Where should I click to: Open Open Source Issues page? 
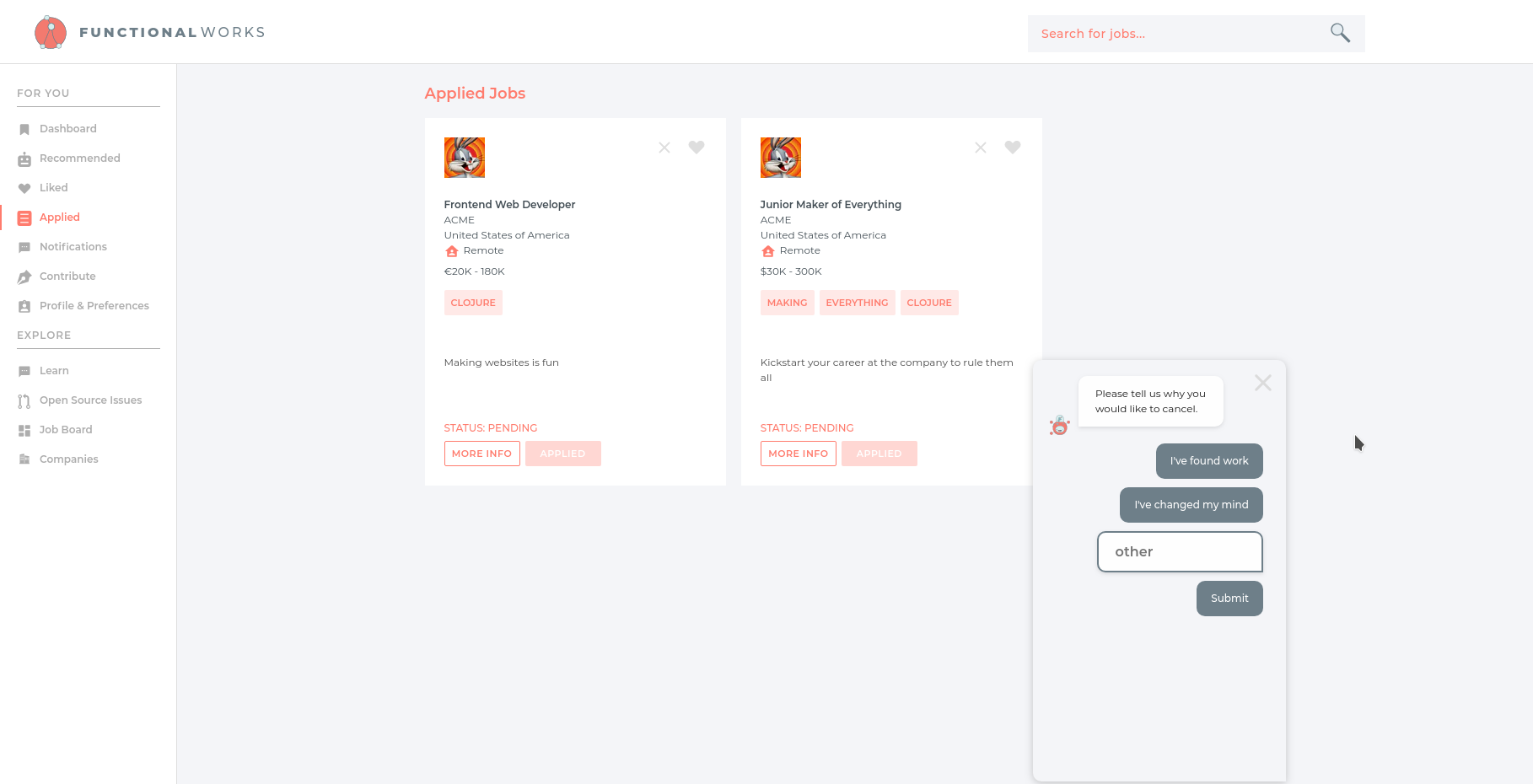[x=91, y=400]
